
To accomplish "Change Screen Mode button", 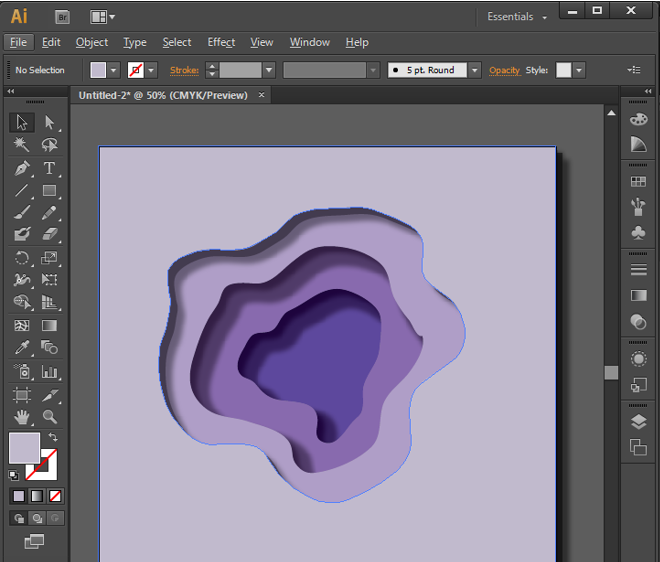I will (35, 541).
